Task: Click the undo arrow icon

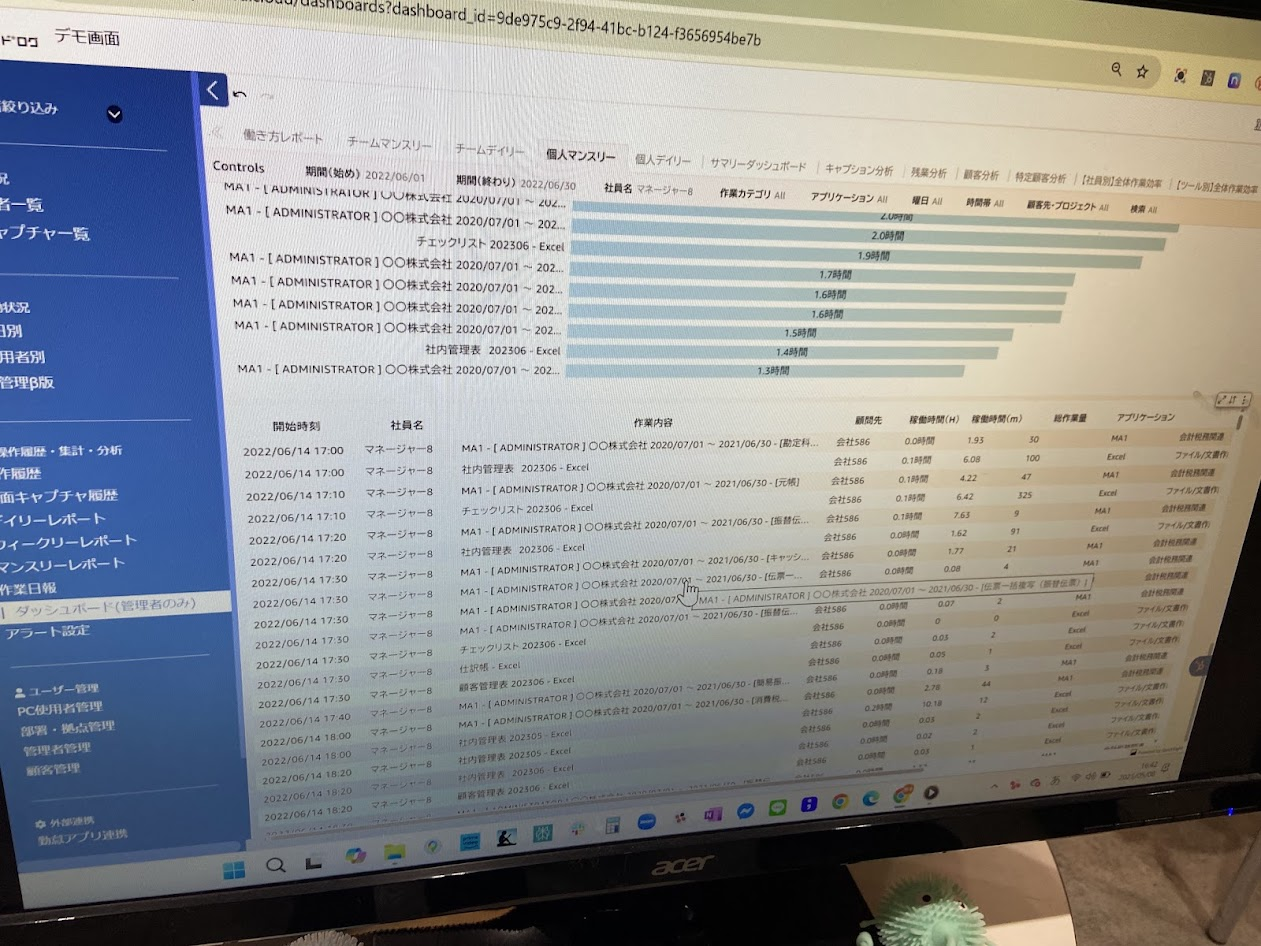Action: click(239, 95)
